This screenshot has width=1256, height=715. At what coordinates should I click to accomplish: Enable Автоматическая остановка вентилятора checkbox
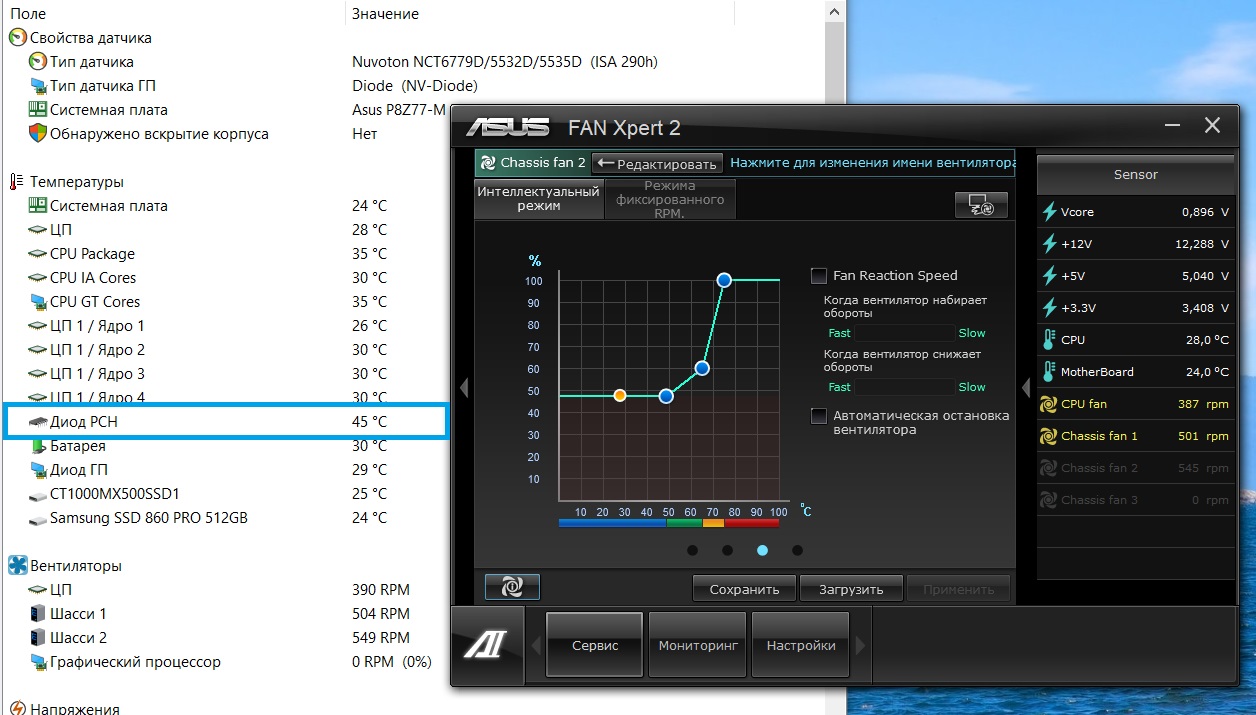pyautogui.click(x=819, y=415)
